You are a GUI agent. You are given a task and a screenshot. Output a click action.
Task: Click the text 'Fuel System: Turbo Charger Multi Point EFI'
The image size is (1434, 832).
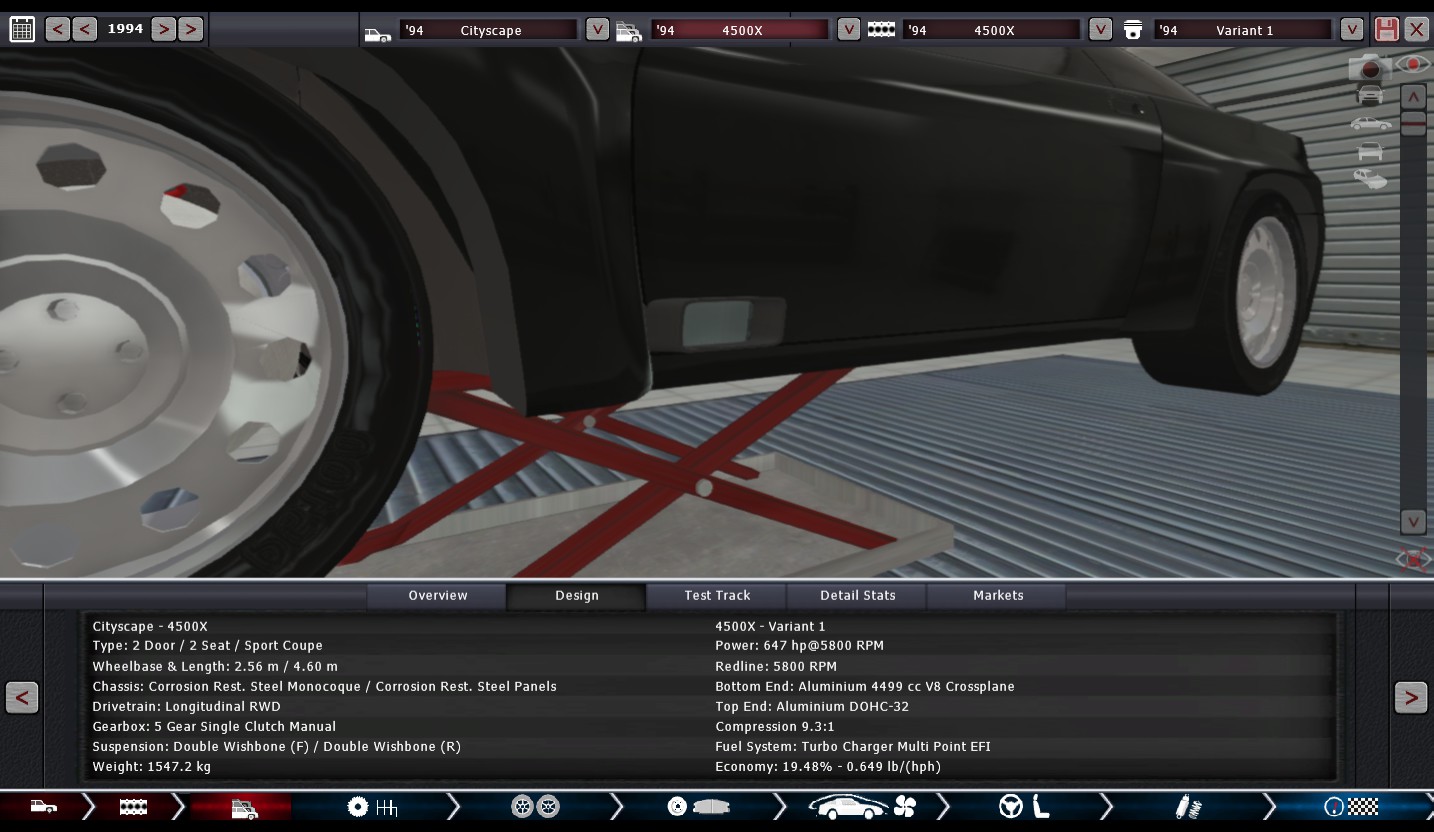(x=853, y=747)
